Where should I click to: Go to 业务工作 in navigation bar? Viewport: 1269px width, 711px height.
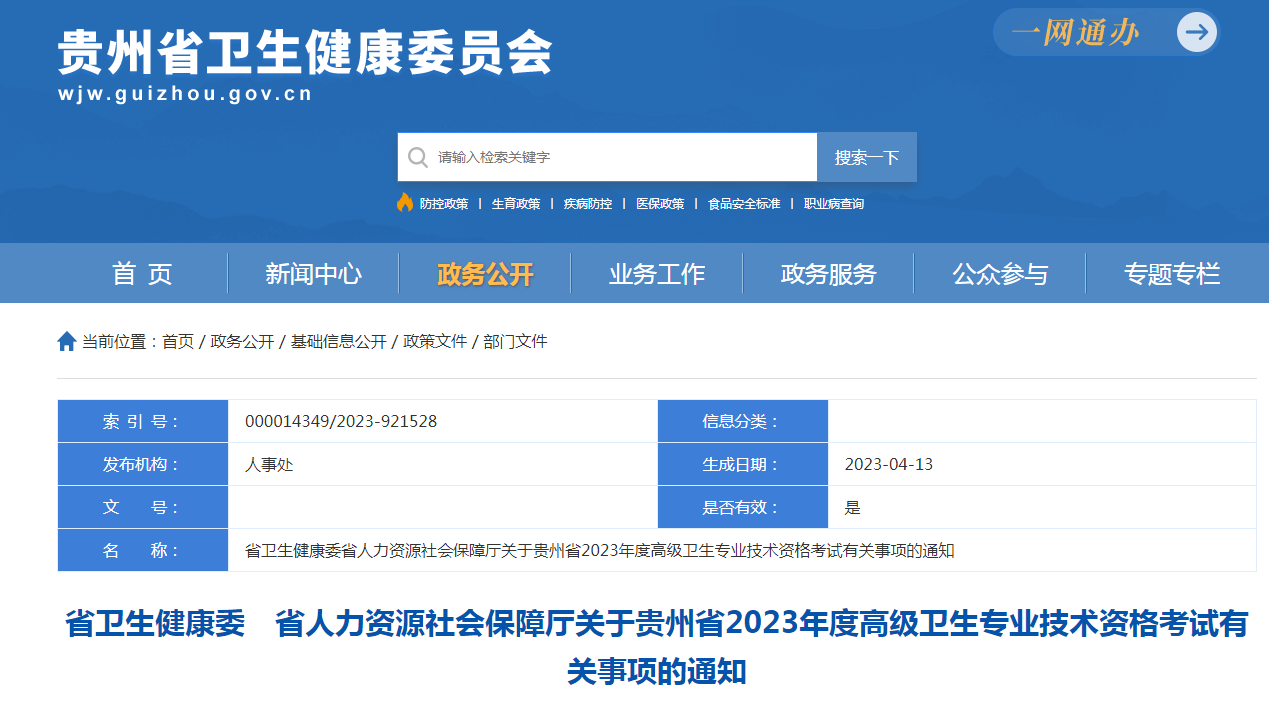tap(657, 274)
